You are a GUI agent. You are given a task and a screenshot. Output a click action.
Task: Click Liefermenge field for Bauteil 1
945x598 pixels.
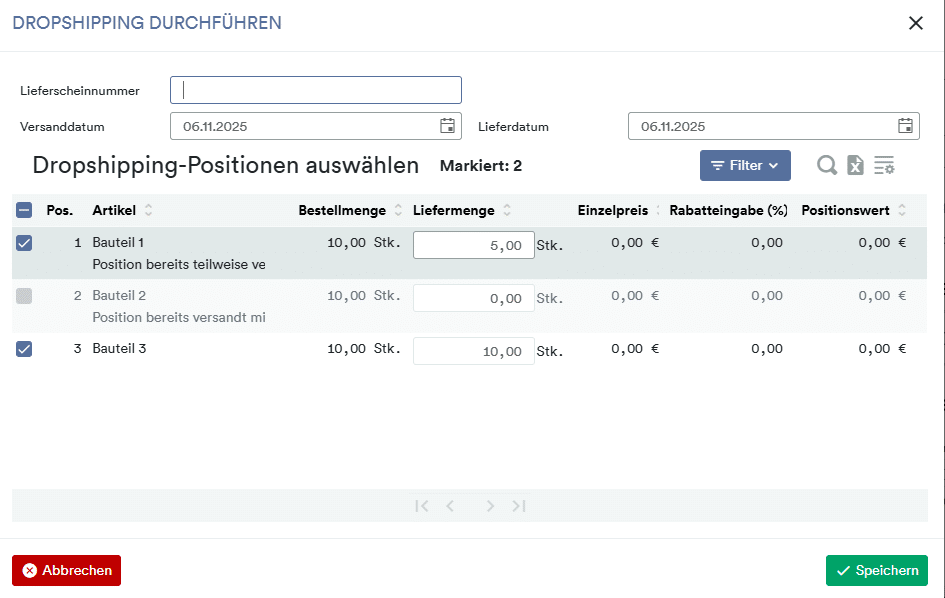point(473,245)
